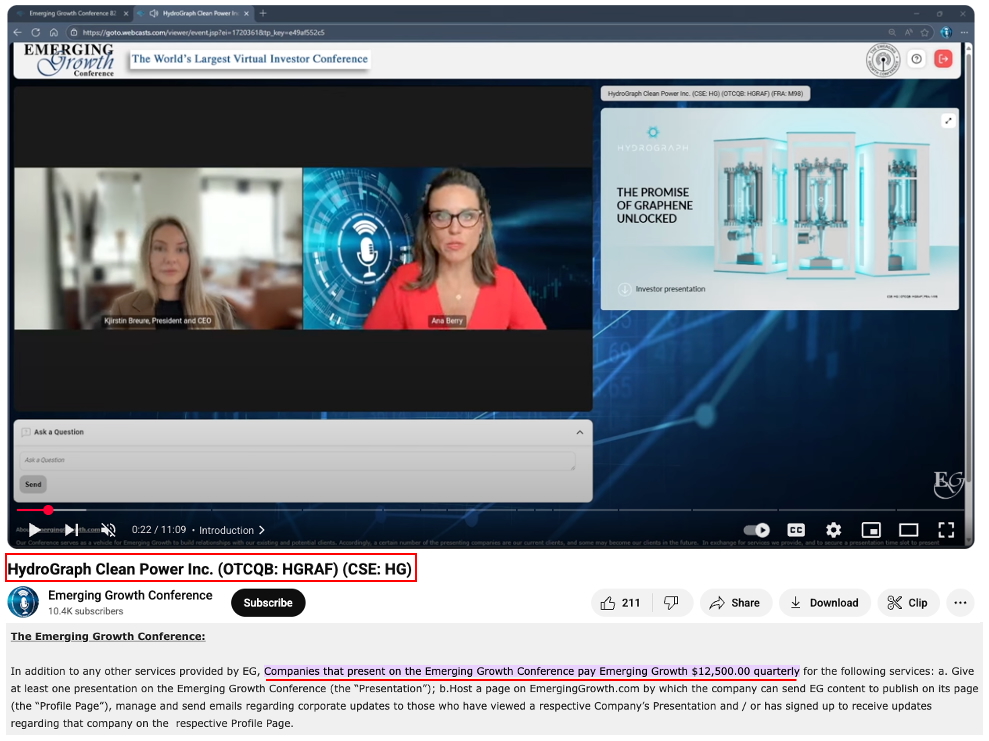989x741 pixels.
Task: Open more actions three-dot menu
Action: point(960,603)
